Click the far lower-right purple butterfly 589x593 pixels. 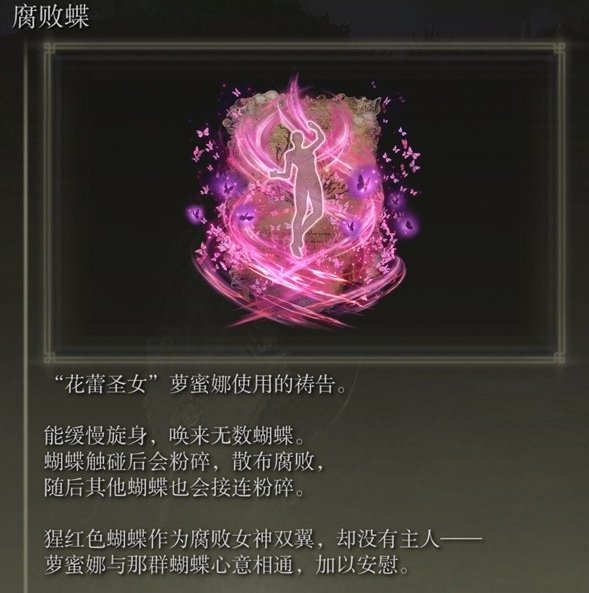pyautogui.click(x=407, y=224)
